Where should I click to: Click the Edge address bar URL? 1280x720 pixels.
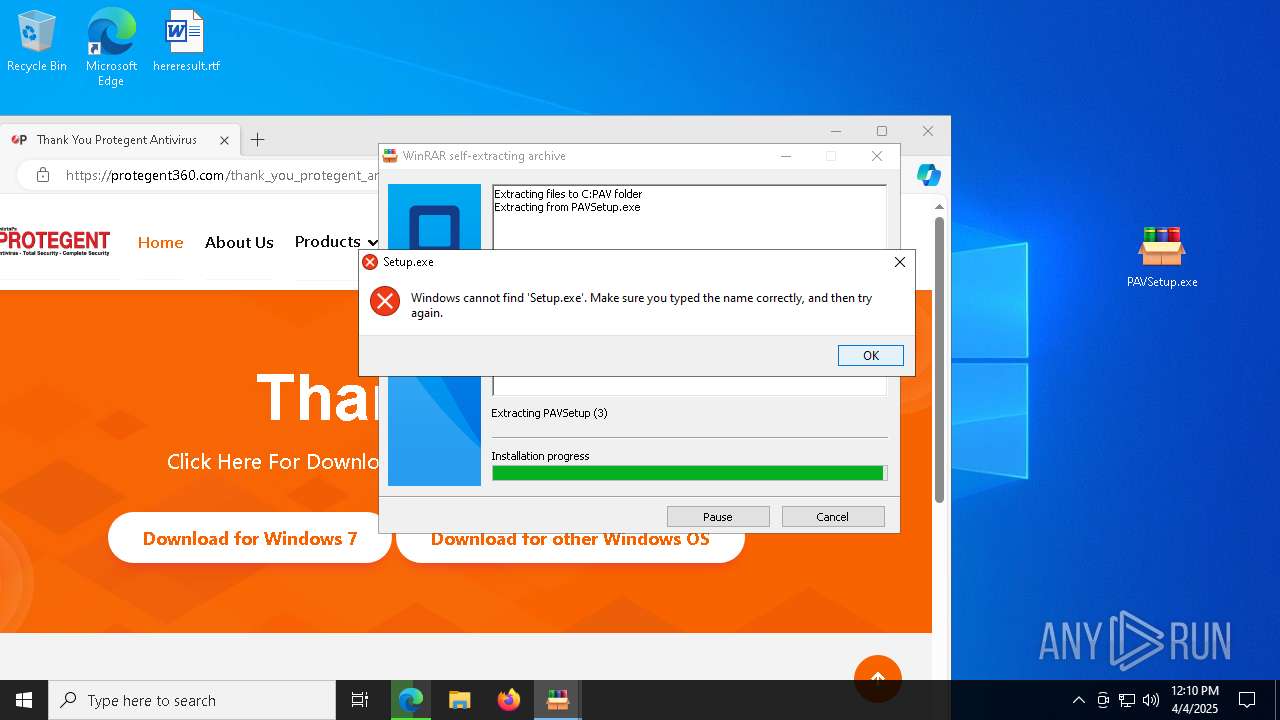point(223,175)
